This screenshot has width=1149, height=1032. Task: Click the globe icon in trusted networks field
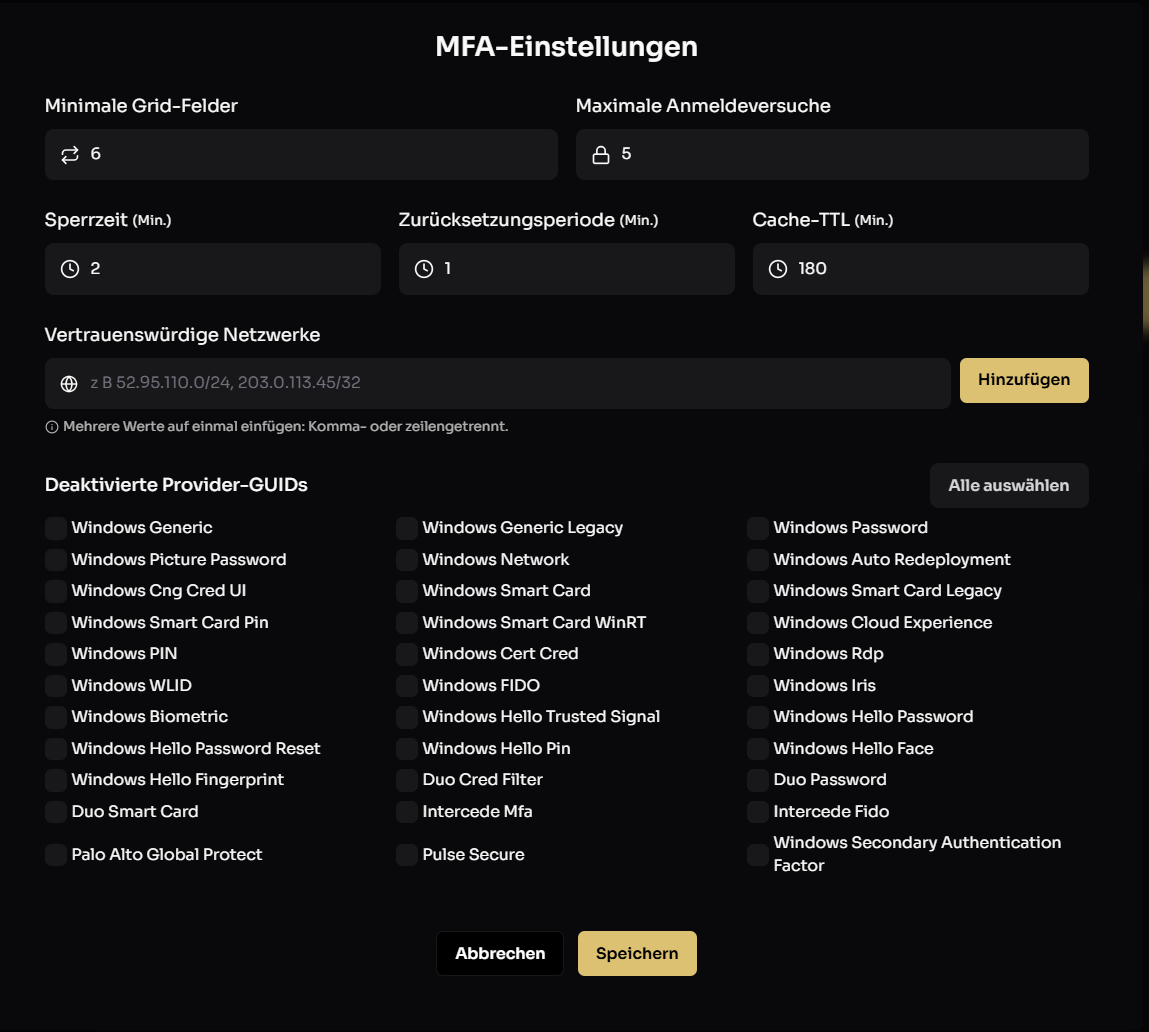coord(69,383)
